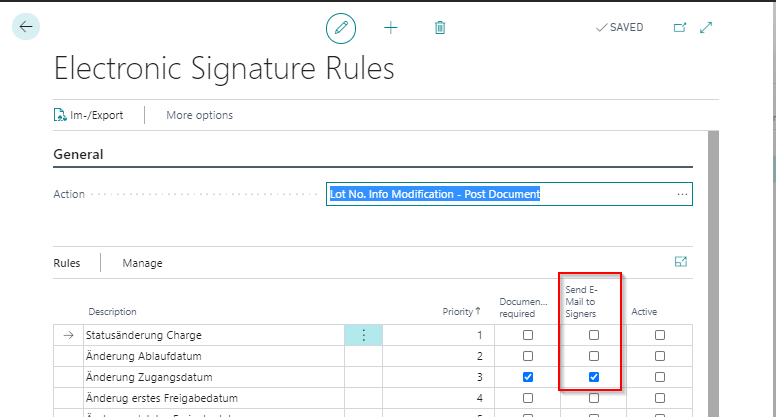Click Send E-Mail to Signers header

tap(582, 302)
